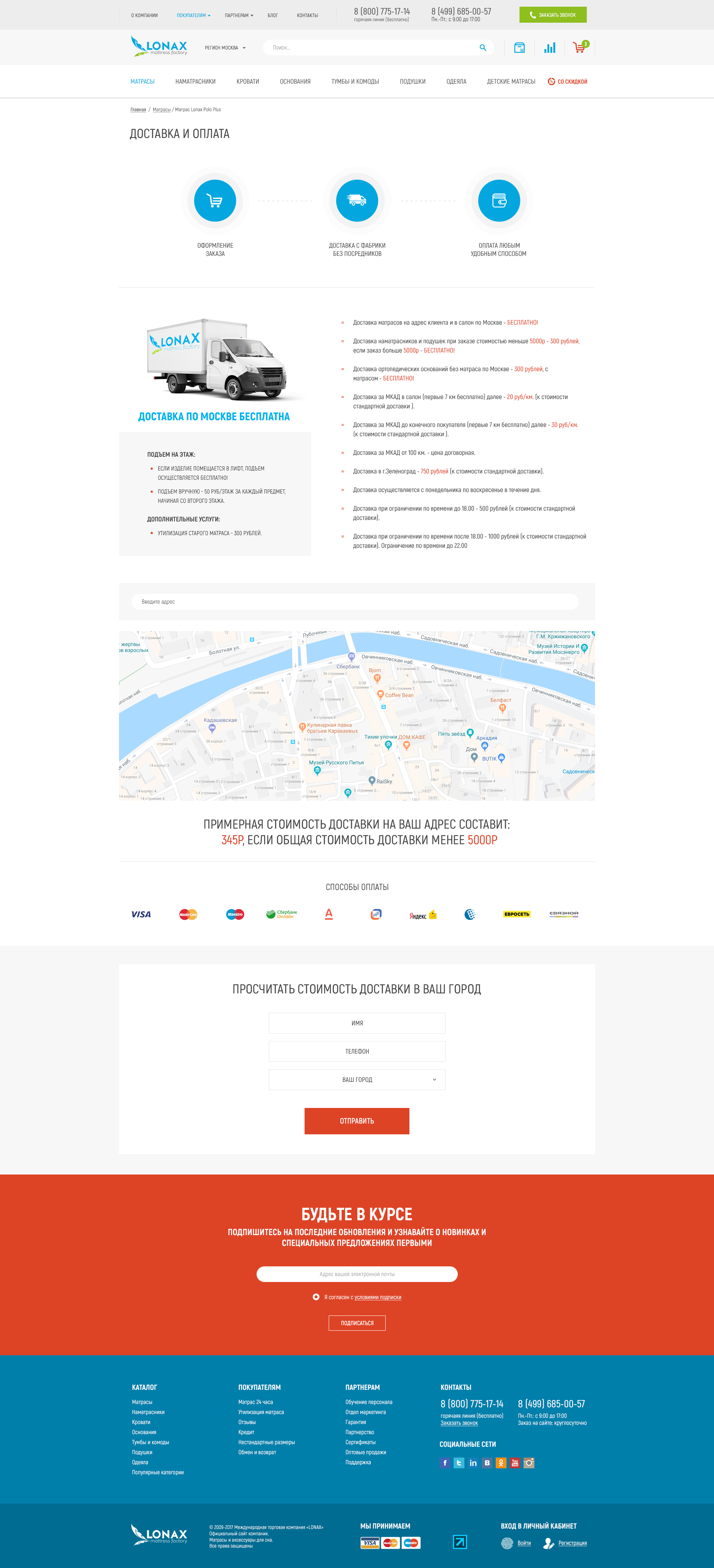This screenshot has height=1568, width=714.
Task: Select Visa payment method logo
Action: click(141, 914)
